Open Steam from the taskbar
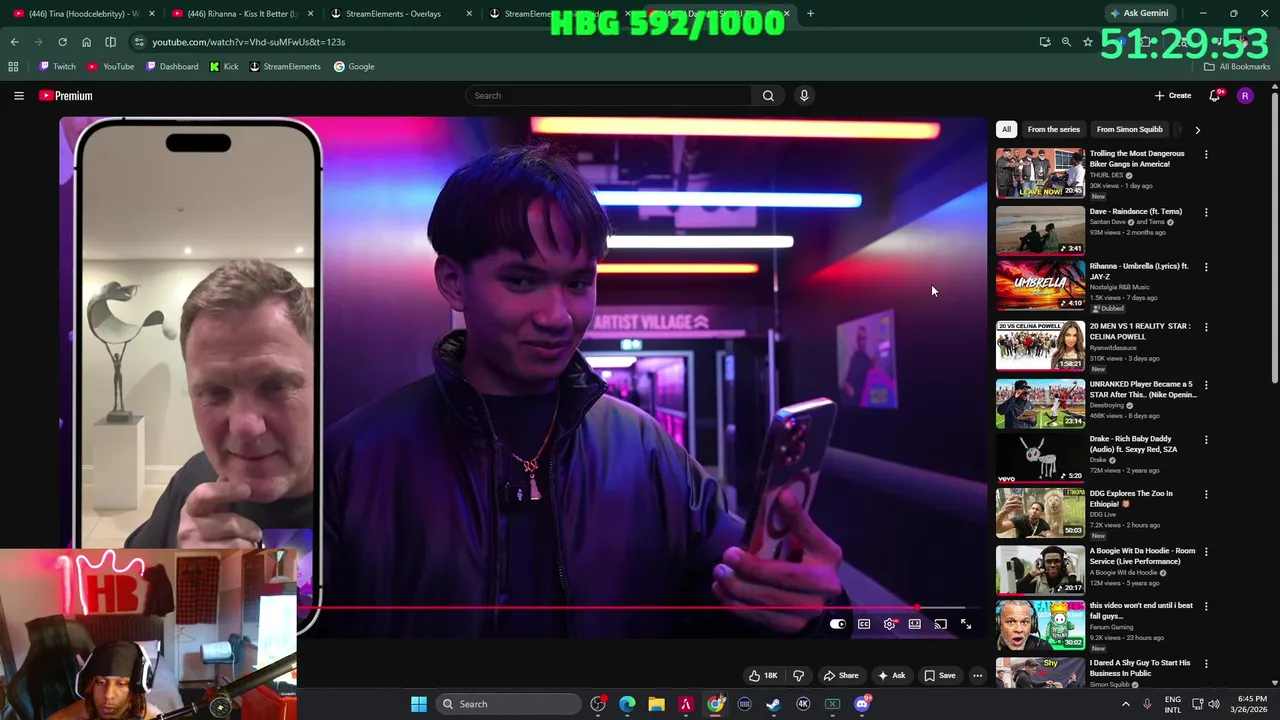Screen dimensions: 1280x720 click(x=773, y=704)
